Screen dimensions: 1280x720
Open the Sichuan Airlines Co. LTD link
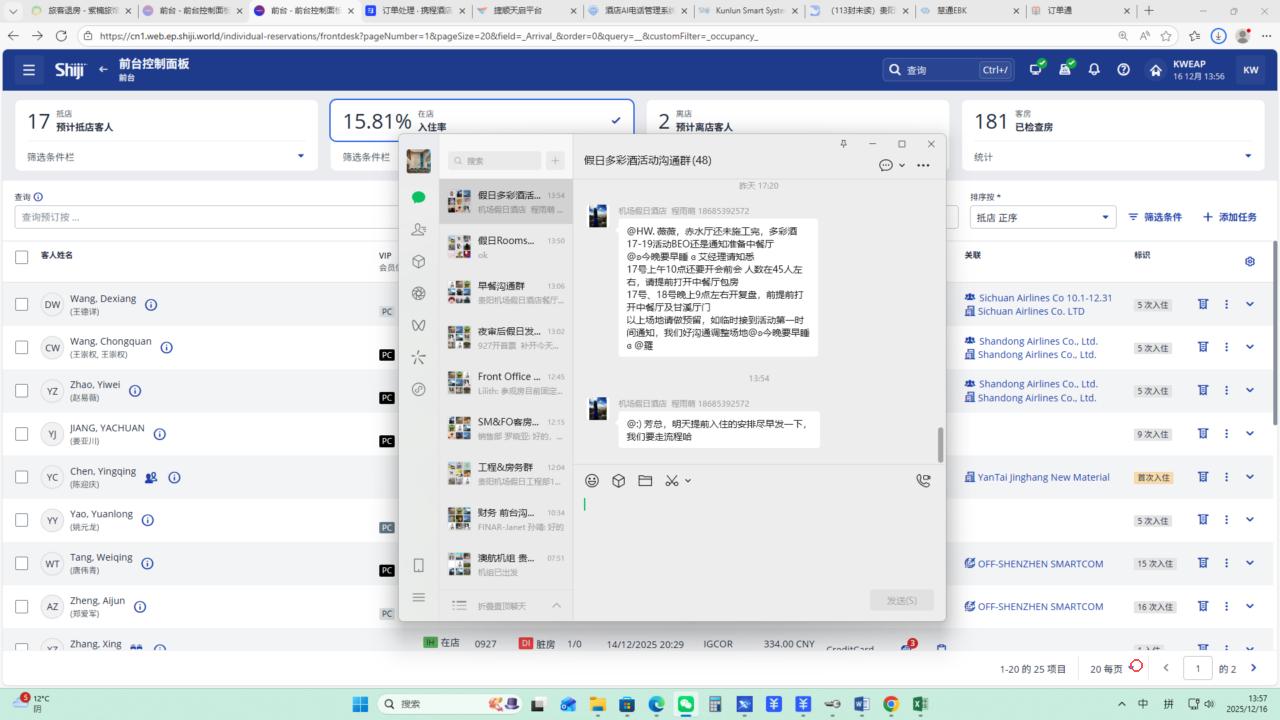[1030, 312]
